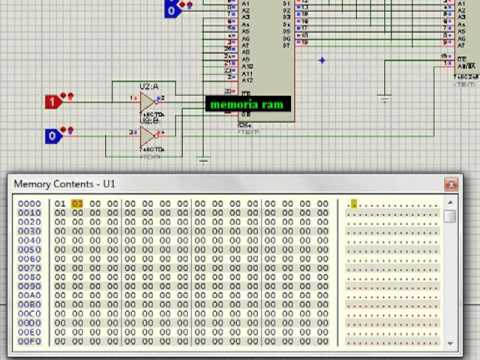Toggle the blue logic state 0 at top edge
The width and height of the screenshot is (480, 360).
pos(173,10)
